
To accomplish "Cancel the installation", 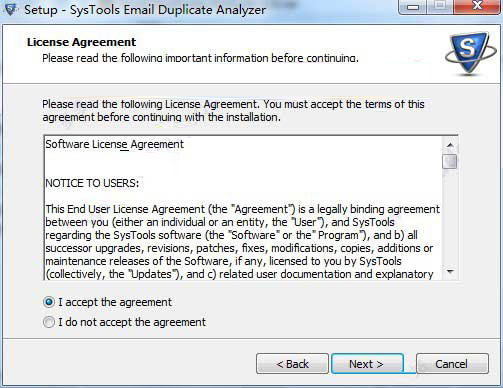I will point(452,364).
